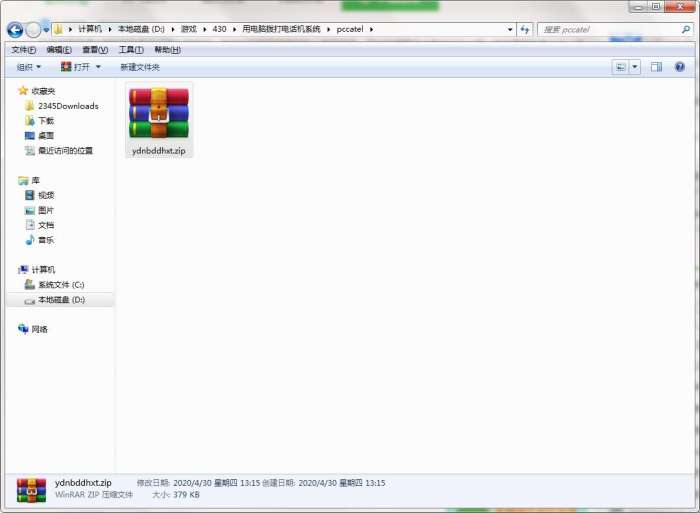Click the Back navigation arrow
The width and height of the screenshot is (700, 513).
click(15, 30)
